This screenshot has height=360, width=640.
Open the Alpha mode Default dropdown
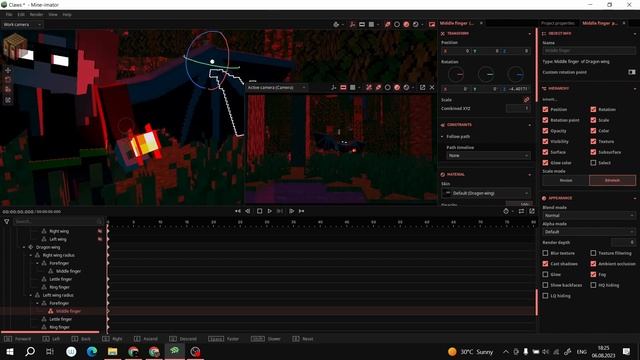589,231
